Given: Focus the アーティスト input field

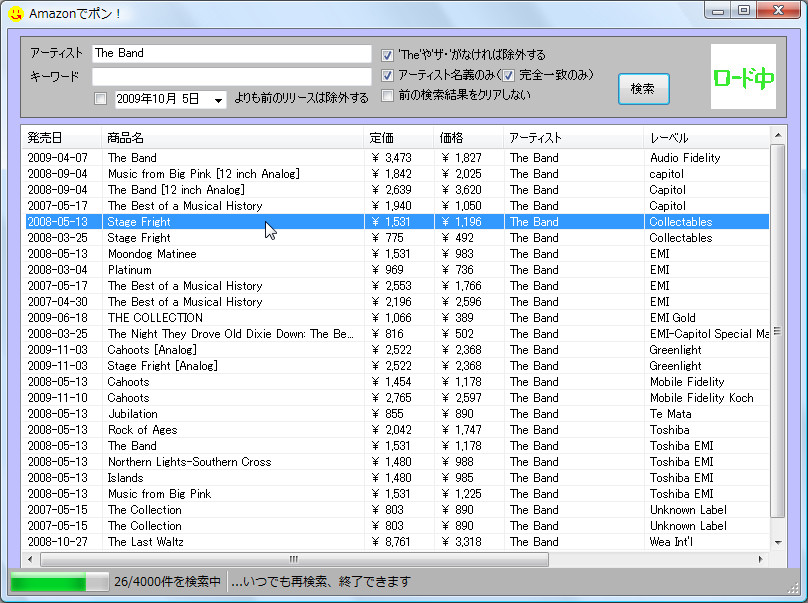Looking at the screenshot, I should pos(231,53).
